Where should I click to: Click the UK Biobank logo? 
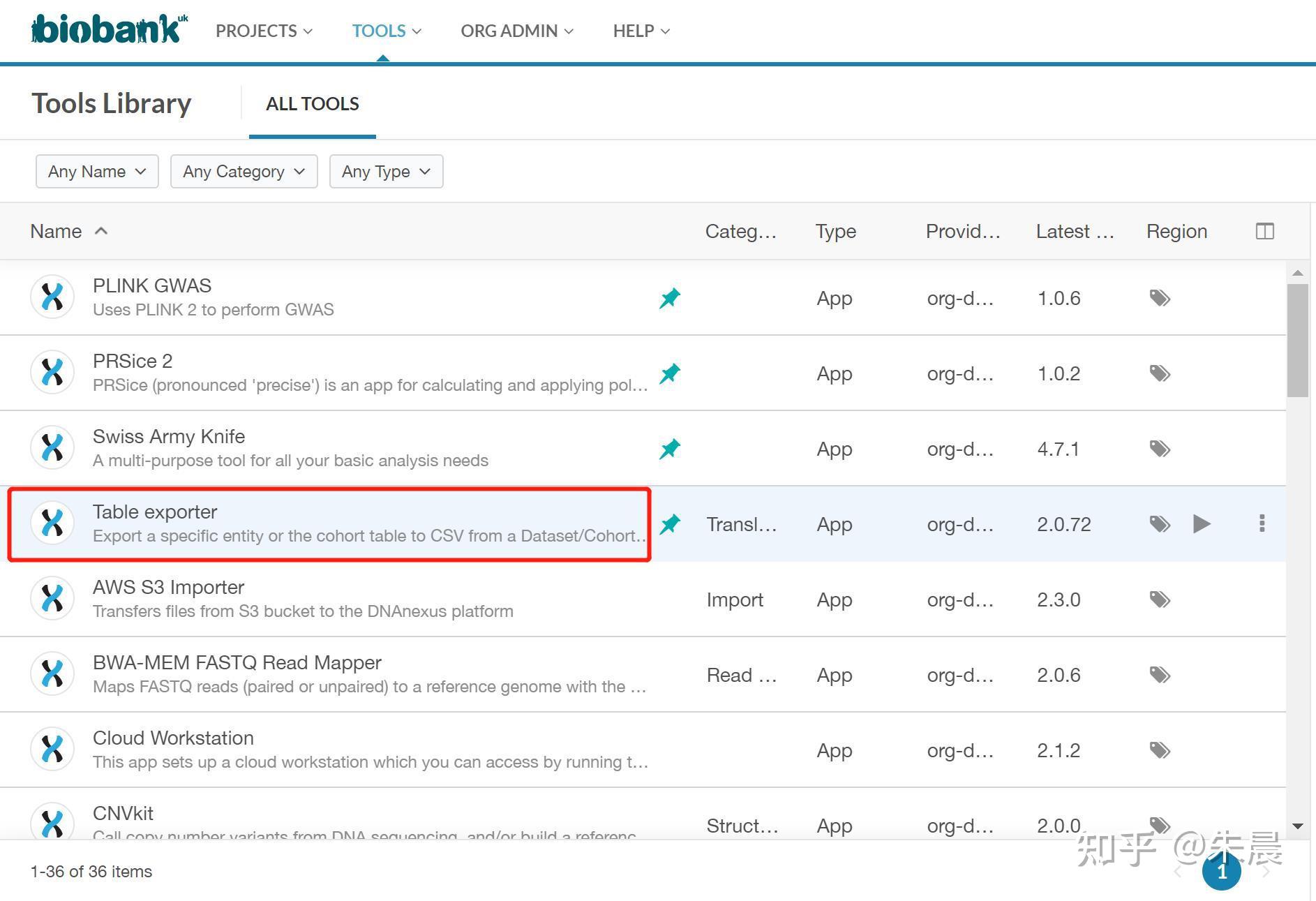109,29
